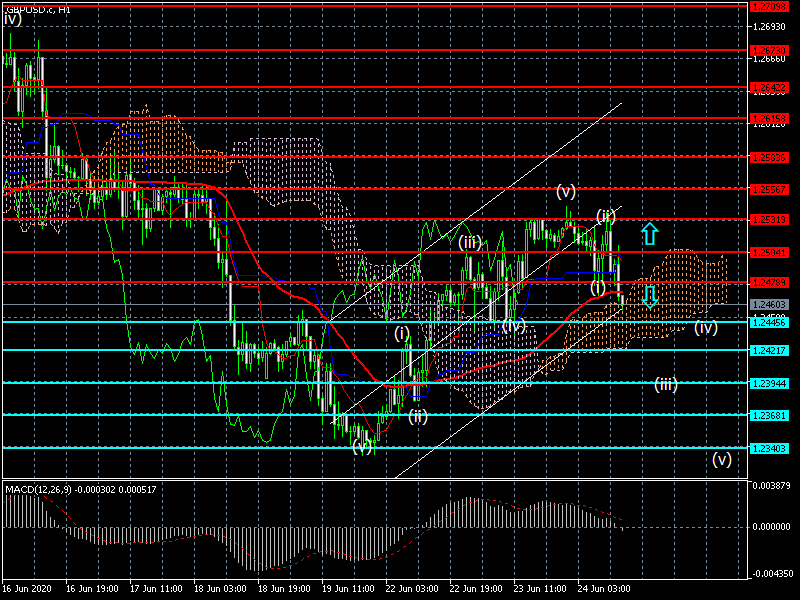The height and width of the screenshot is (600, 800).
Task: Select the (v) wave label under the 19 Jun low
Action: [362, 447]
